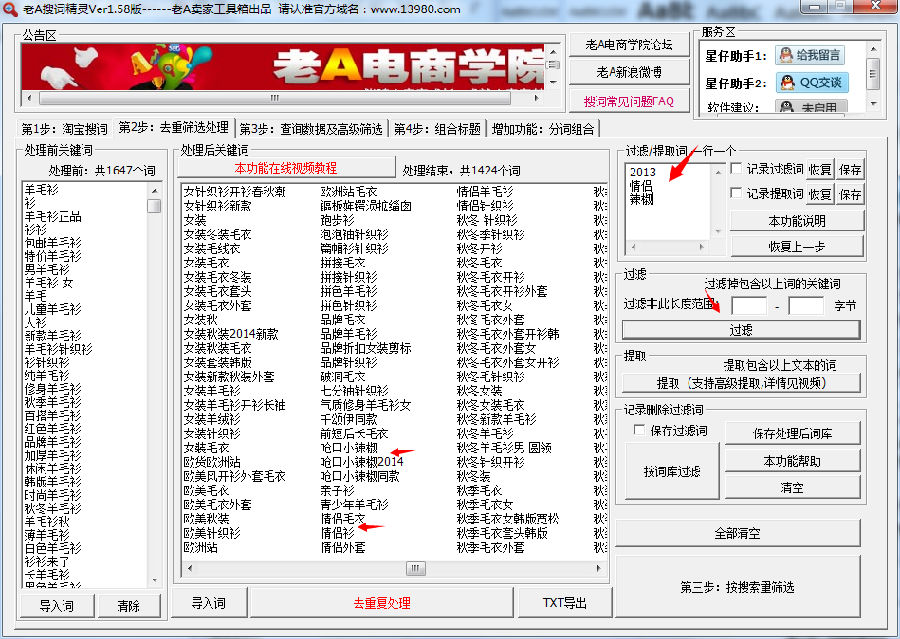The height and width of the screenshot is (639, 900).
Task: Click the 处理后关键词 horizontal scrollbar thumb
Action: [416, 568]
